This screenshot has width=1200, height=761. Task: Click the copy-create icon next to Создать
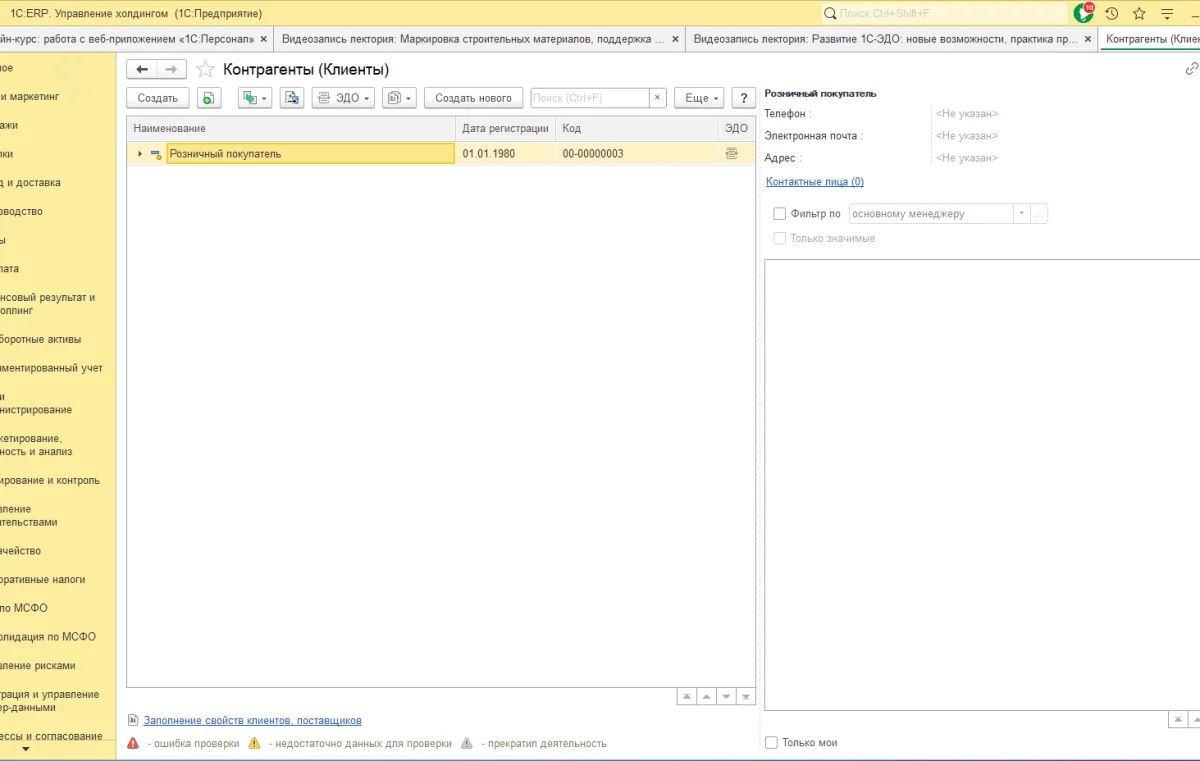tap(208, 98)
